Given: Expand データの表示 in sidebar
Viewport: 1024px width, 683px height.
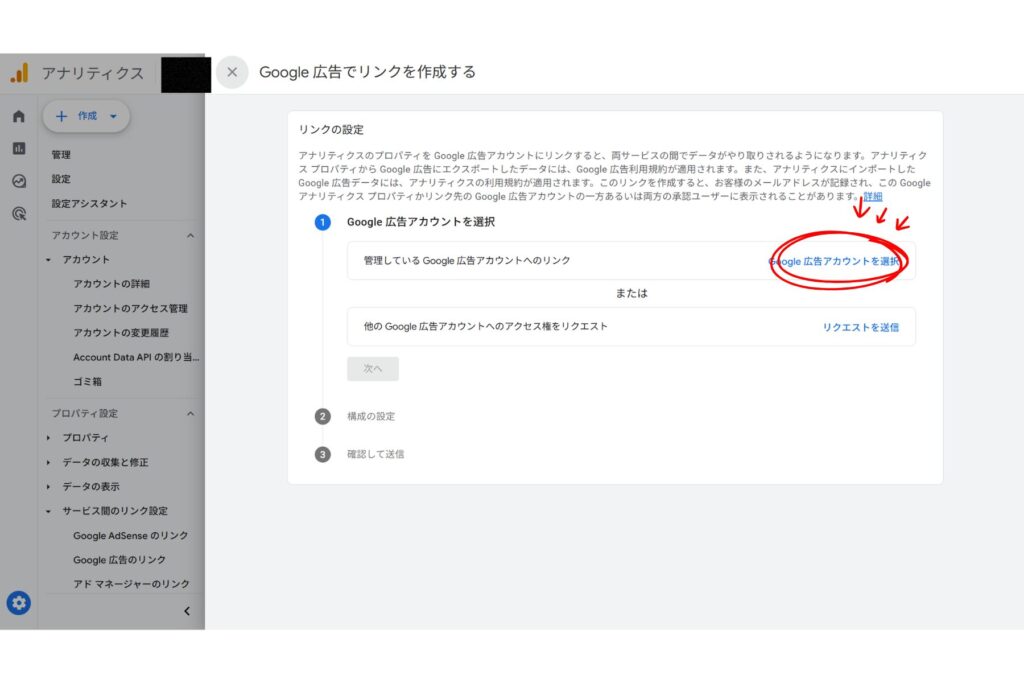Looking at the screenshot, I should tap(49, 487).
